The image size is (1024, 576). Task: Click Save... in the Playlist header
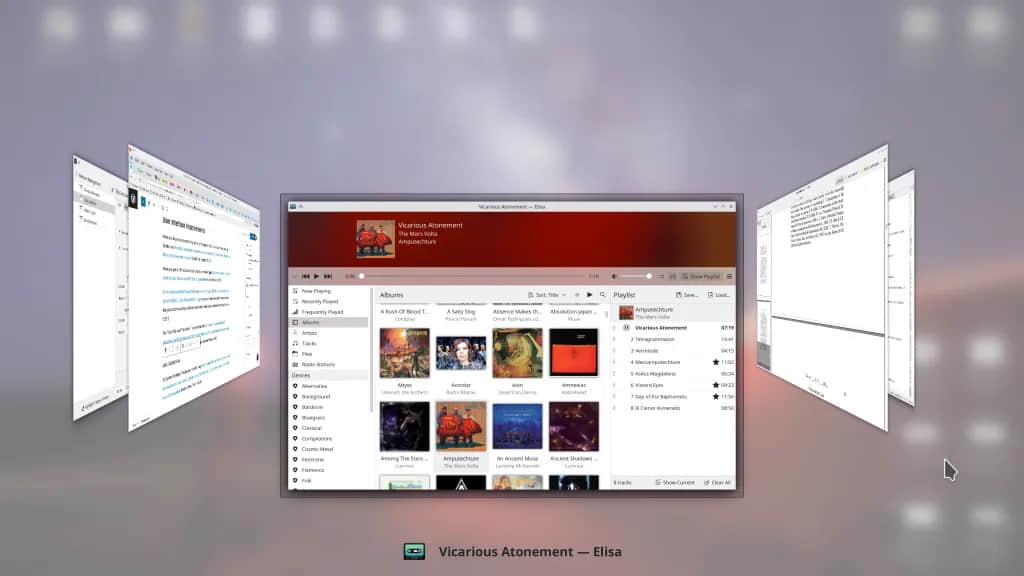(687, 295)
